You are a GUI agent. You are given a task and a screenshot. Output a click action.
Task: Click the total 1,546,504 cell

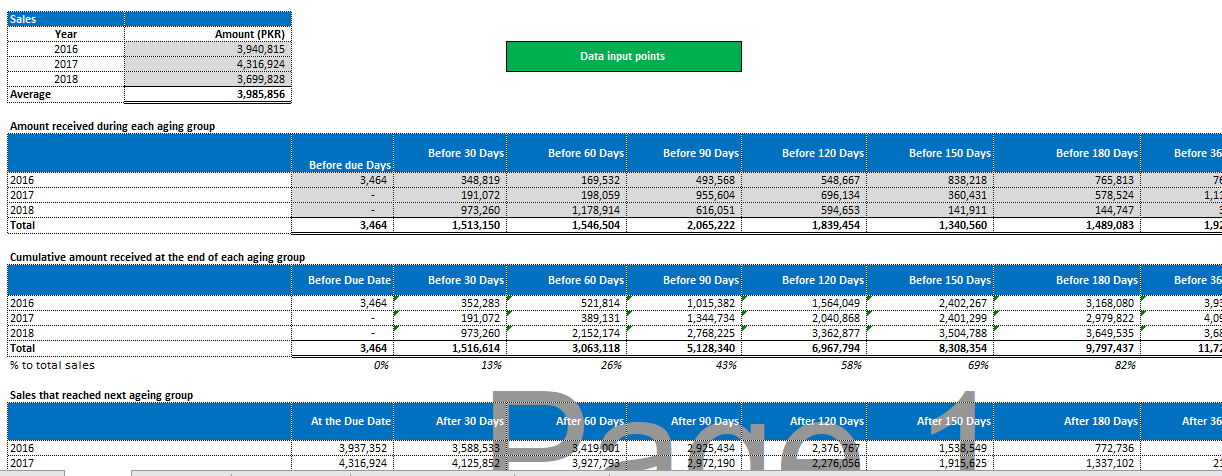(567, 226)
